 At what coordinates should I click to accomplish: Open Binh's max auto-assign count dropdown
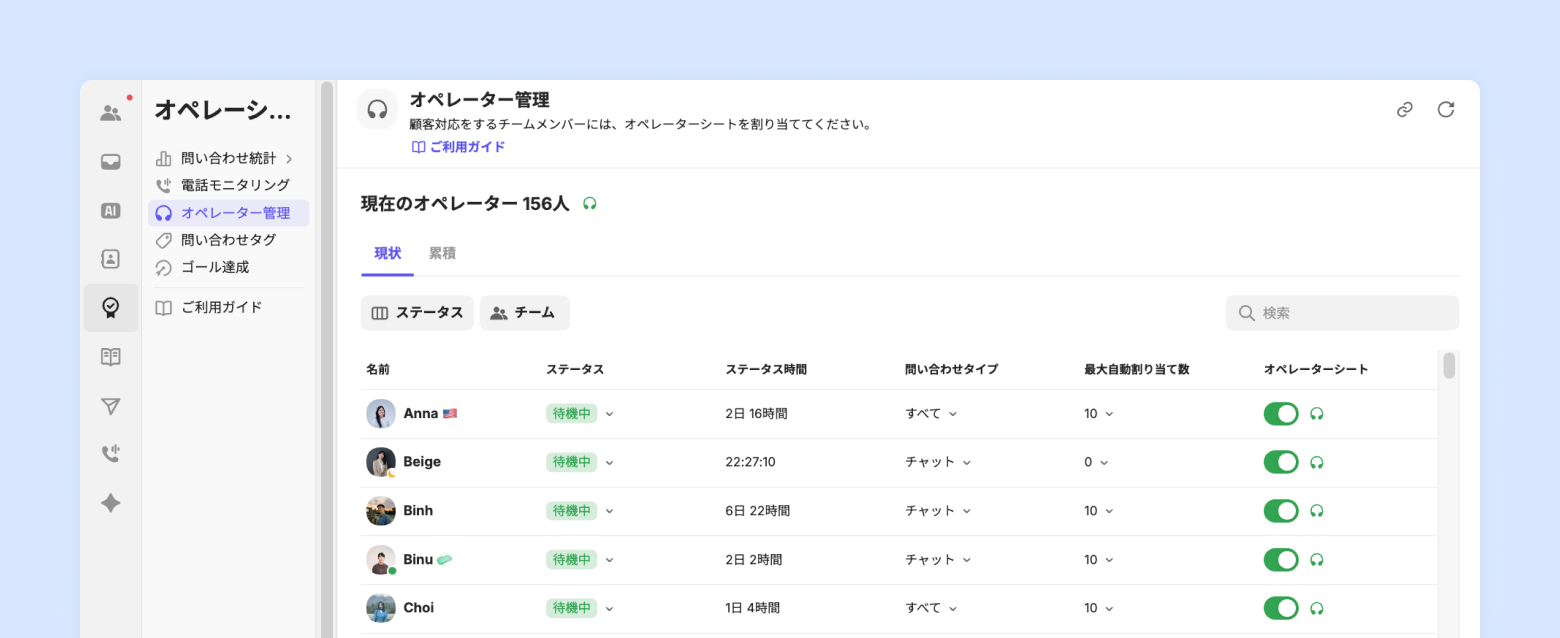point(1098,511)
